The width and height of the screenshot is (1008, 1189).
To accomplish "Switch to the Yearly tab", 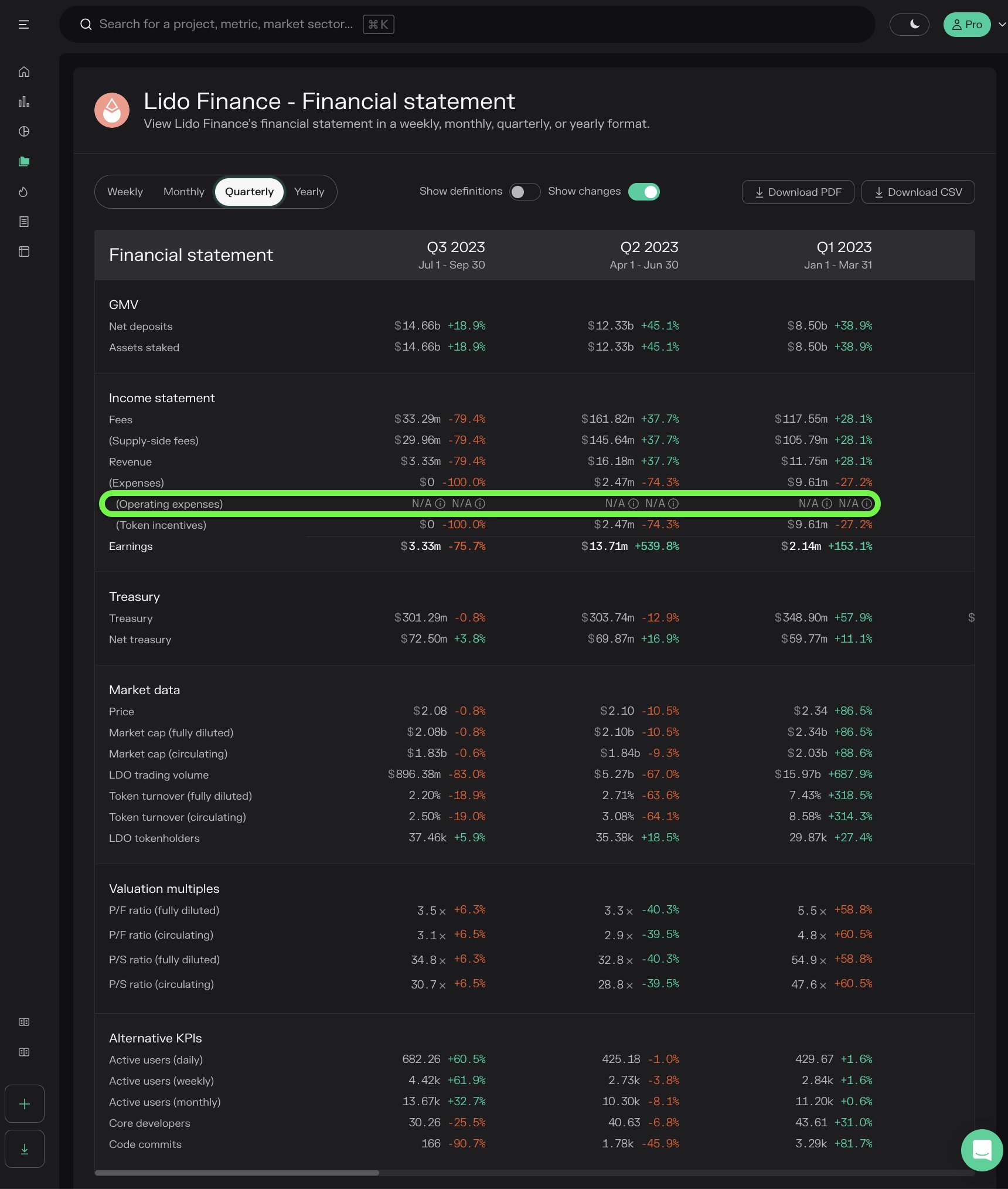I will (x=309, y=192).
